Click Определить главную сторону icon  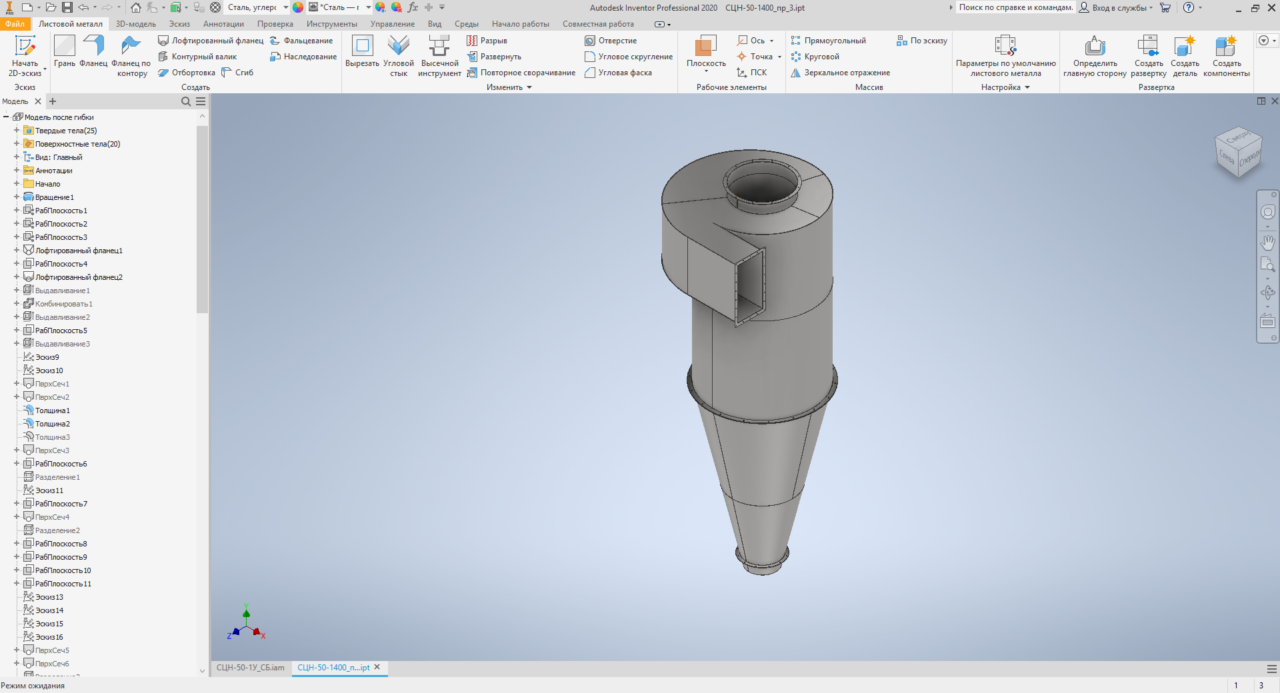1095,54
